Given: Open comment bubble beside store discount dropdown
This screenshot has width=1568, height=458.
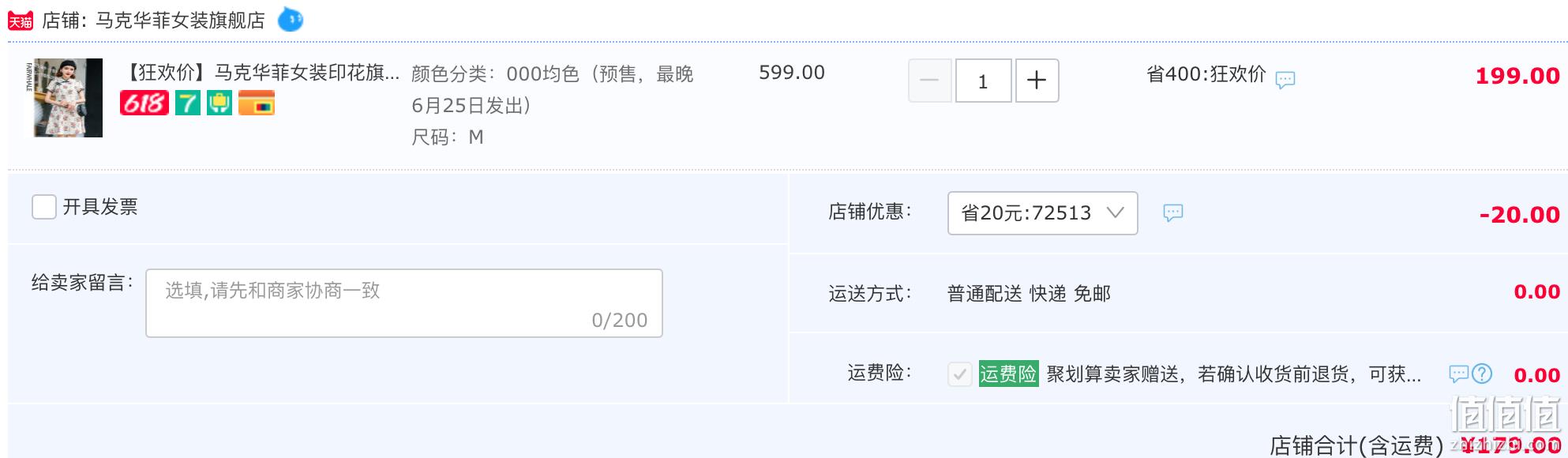Looking at the screenshot, I should click(x=1173, y=212).
